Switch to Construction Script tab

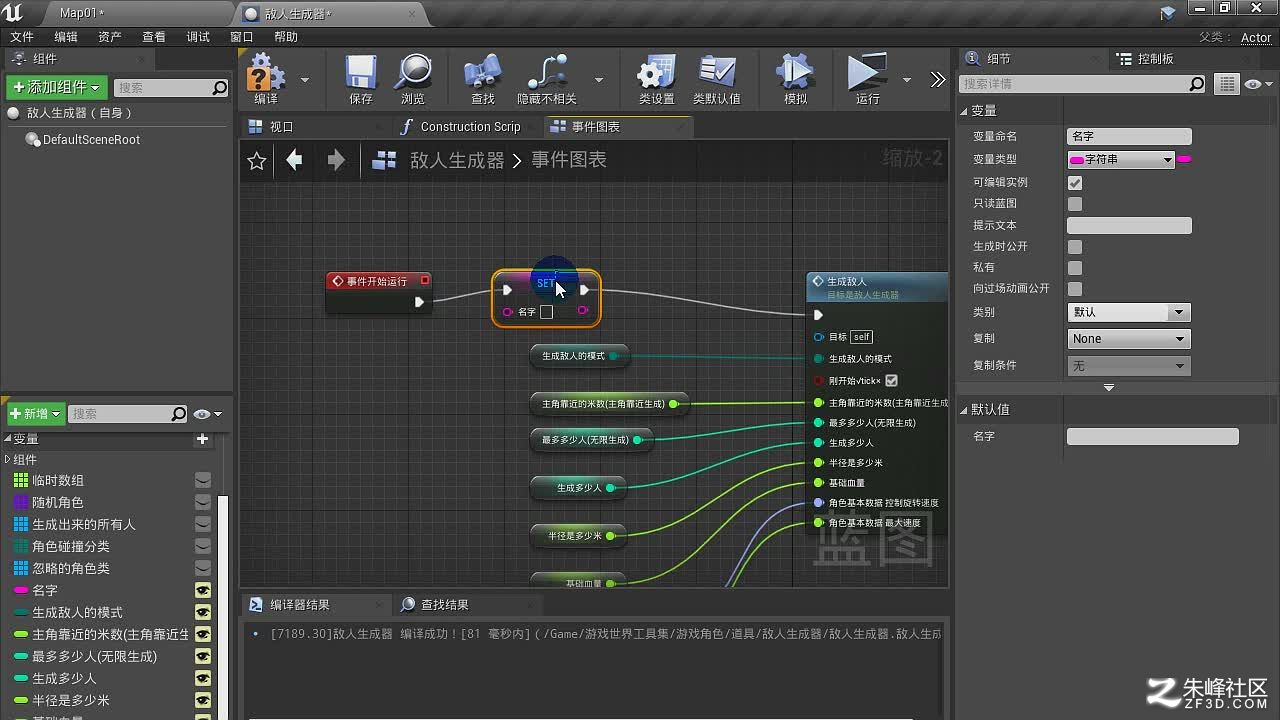click(470, 127)
